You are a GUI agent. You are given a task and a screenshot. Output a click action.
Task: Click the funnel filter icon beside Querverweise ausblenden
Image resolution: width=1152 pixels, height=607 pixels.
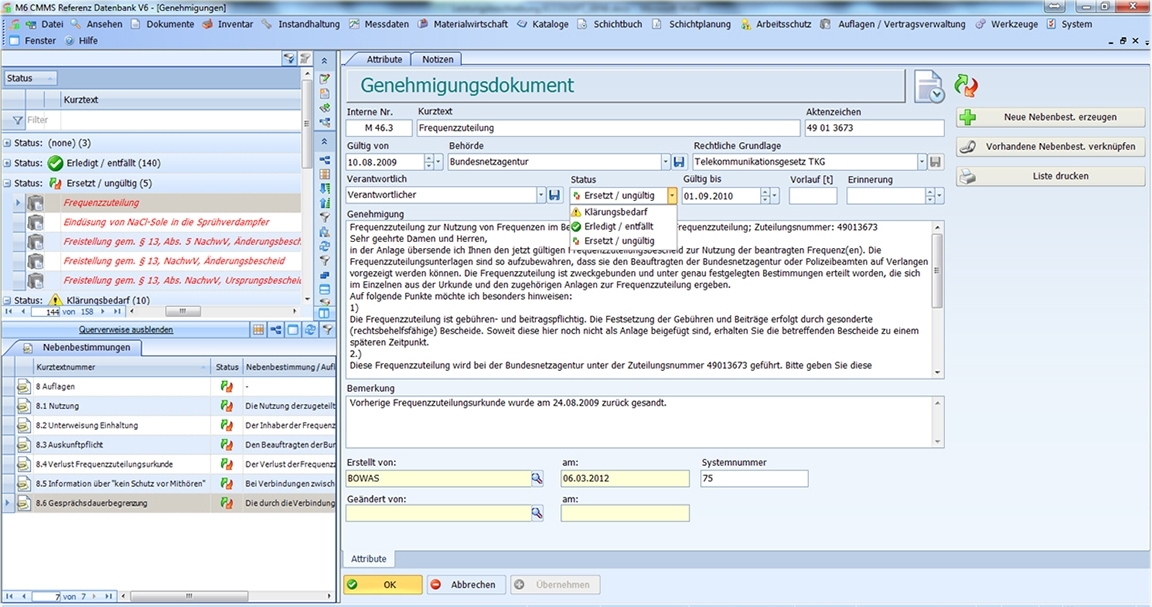click(328, 330)
